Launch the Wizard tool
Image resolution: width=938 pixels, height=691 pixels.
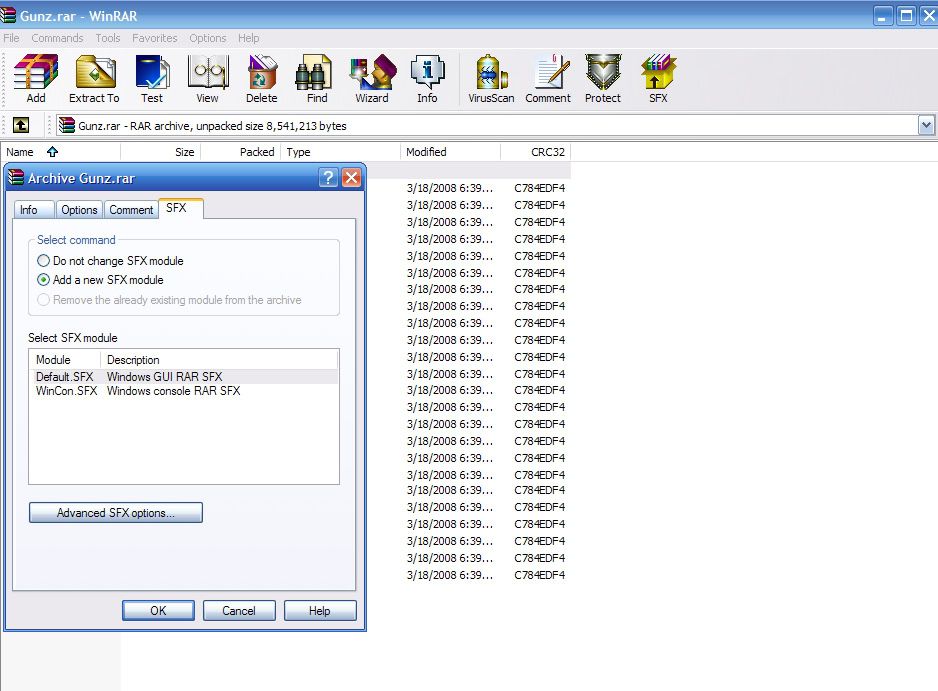click(x=371, y=78)
